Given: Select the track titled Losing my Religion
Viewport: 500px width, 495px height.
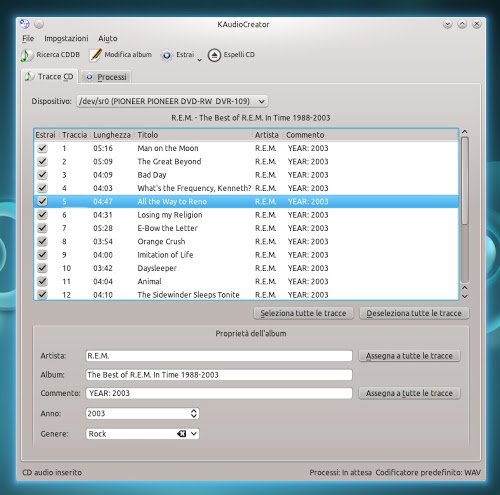Looking at the screenshot, I should tap(170, 215).
